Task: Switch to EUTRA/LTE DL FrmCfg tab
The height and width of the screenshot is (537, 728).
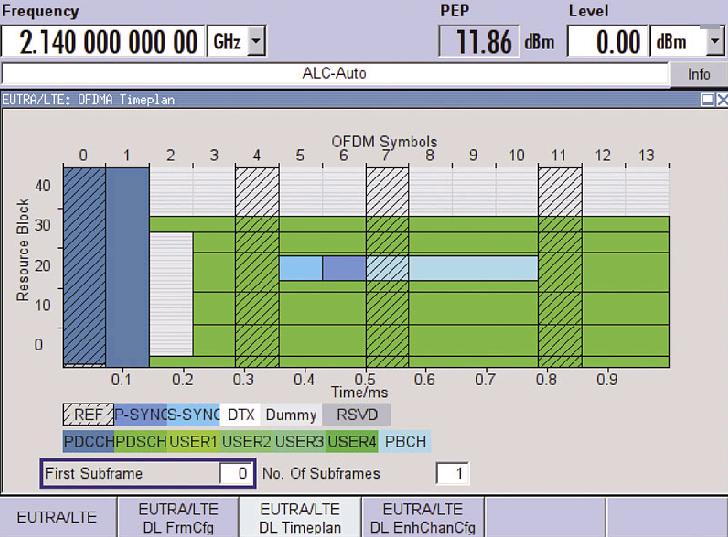Action: 178,518
